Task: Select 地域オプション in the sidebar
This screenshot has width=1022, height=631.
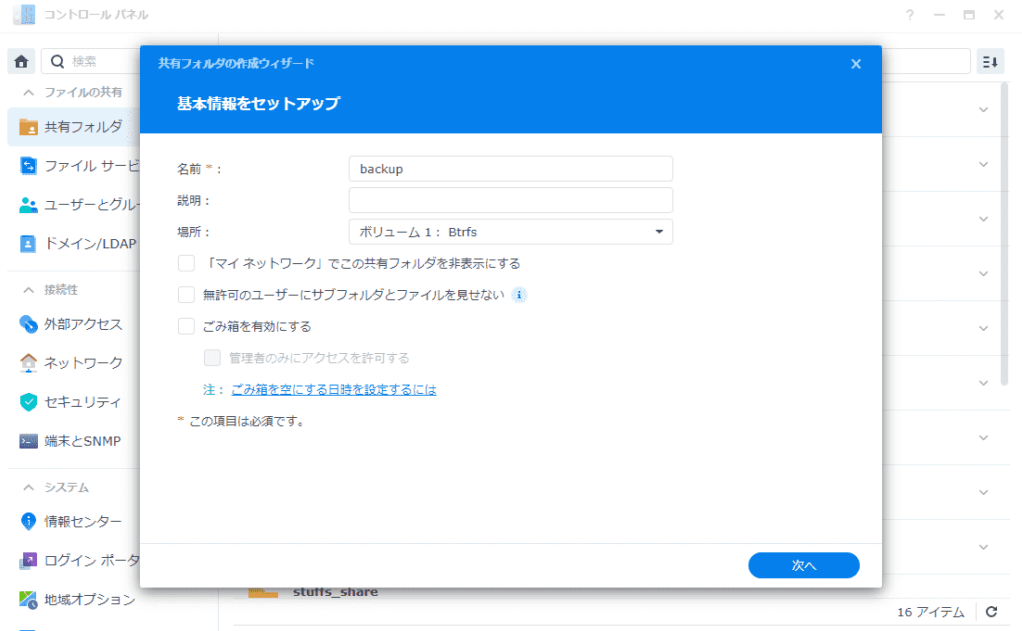Action: coord(89,600)
